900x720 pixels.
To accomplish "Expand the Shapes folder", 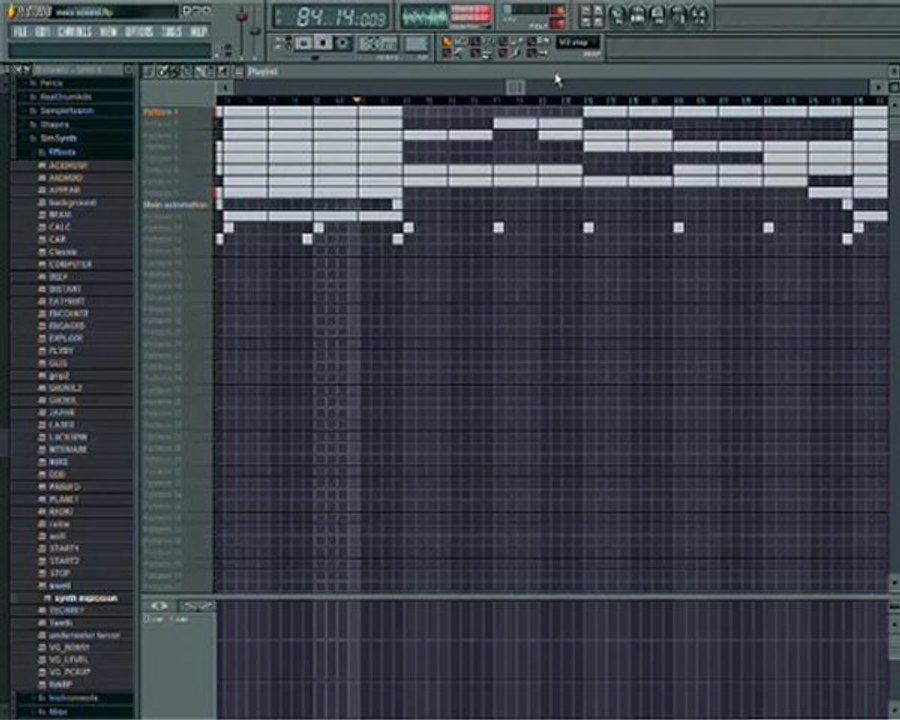I will (x=53, y=124).
